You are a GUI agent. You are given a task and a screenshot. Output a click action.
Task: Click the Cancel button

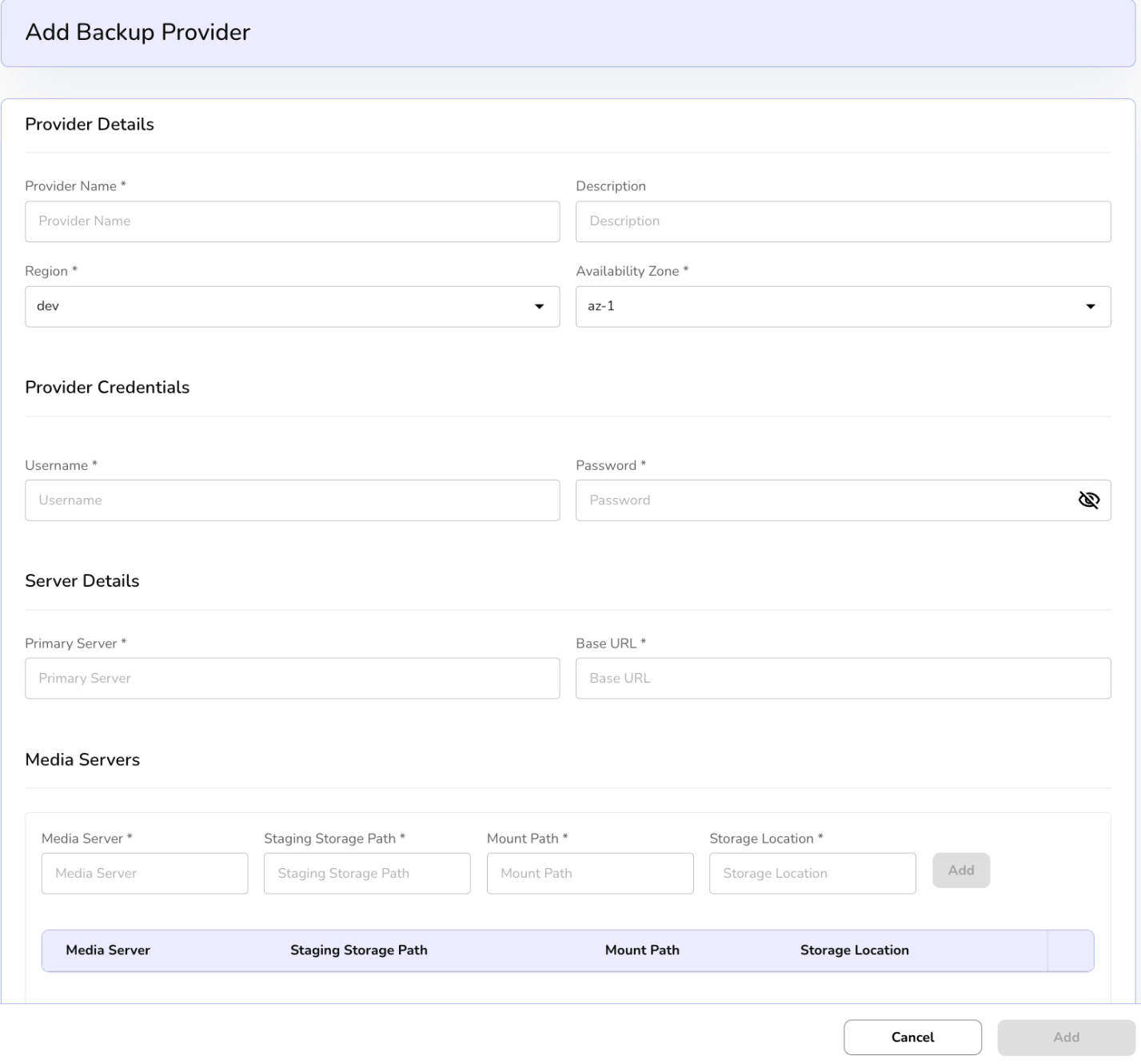912,1038
